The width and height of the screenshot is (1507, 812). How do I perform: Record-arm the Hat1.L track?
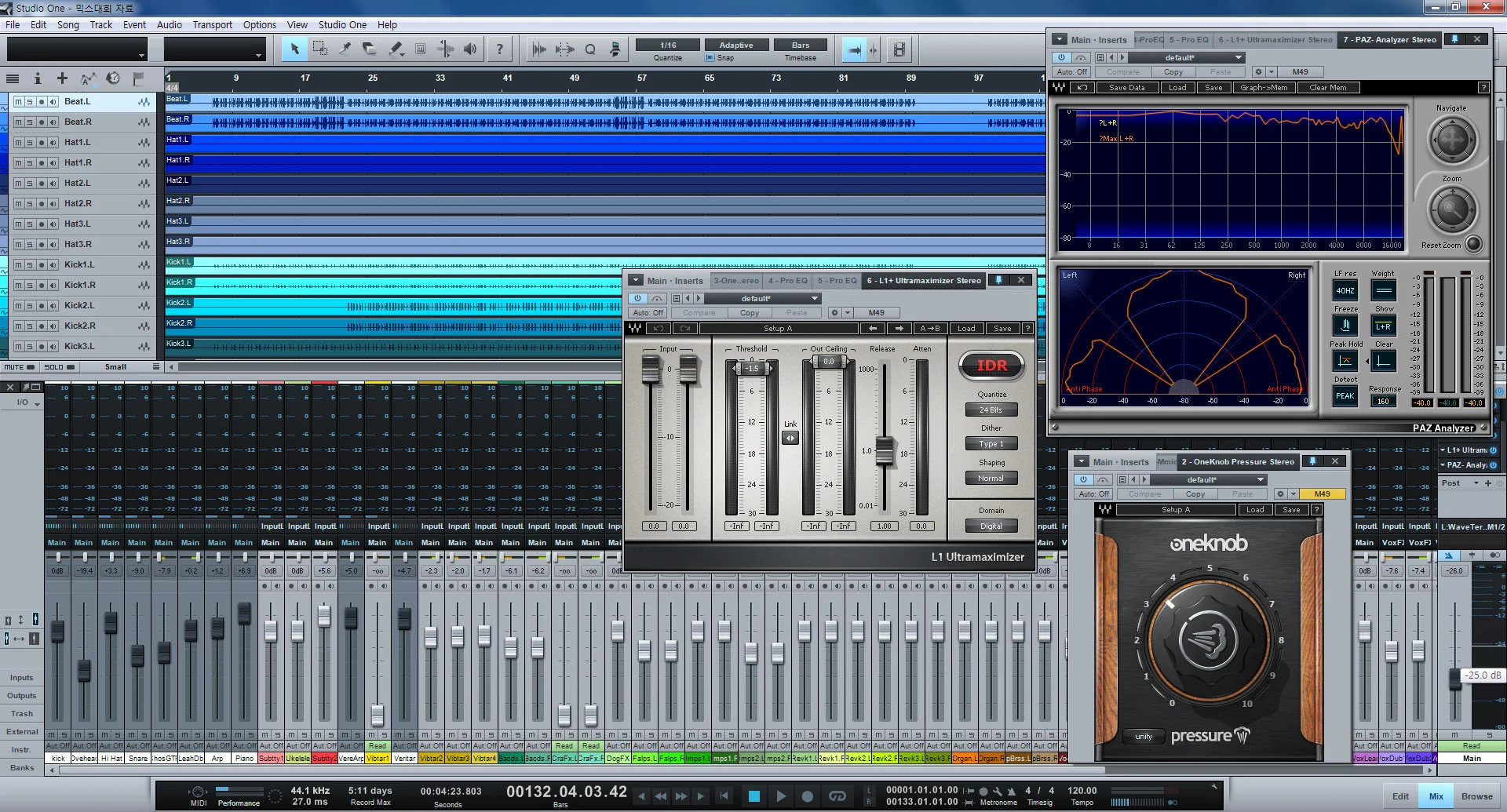[42, 142]
